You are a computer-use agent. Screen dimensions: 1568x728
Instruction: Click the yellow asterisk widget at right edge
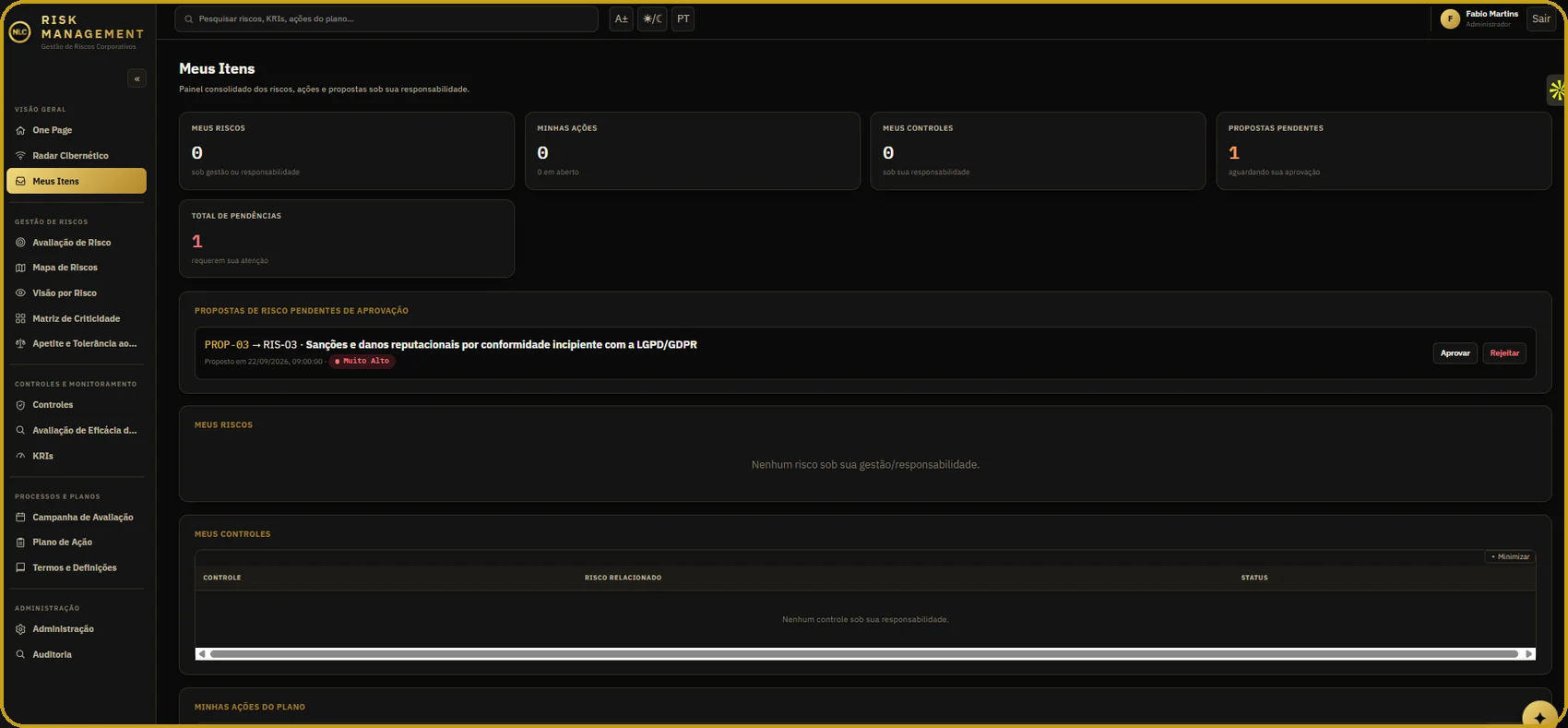coord(1557,90)
